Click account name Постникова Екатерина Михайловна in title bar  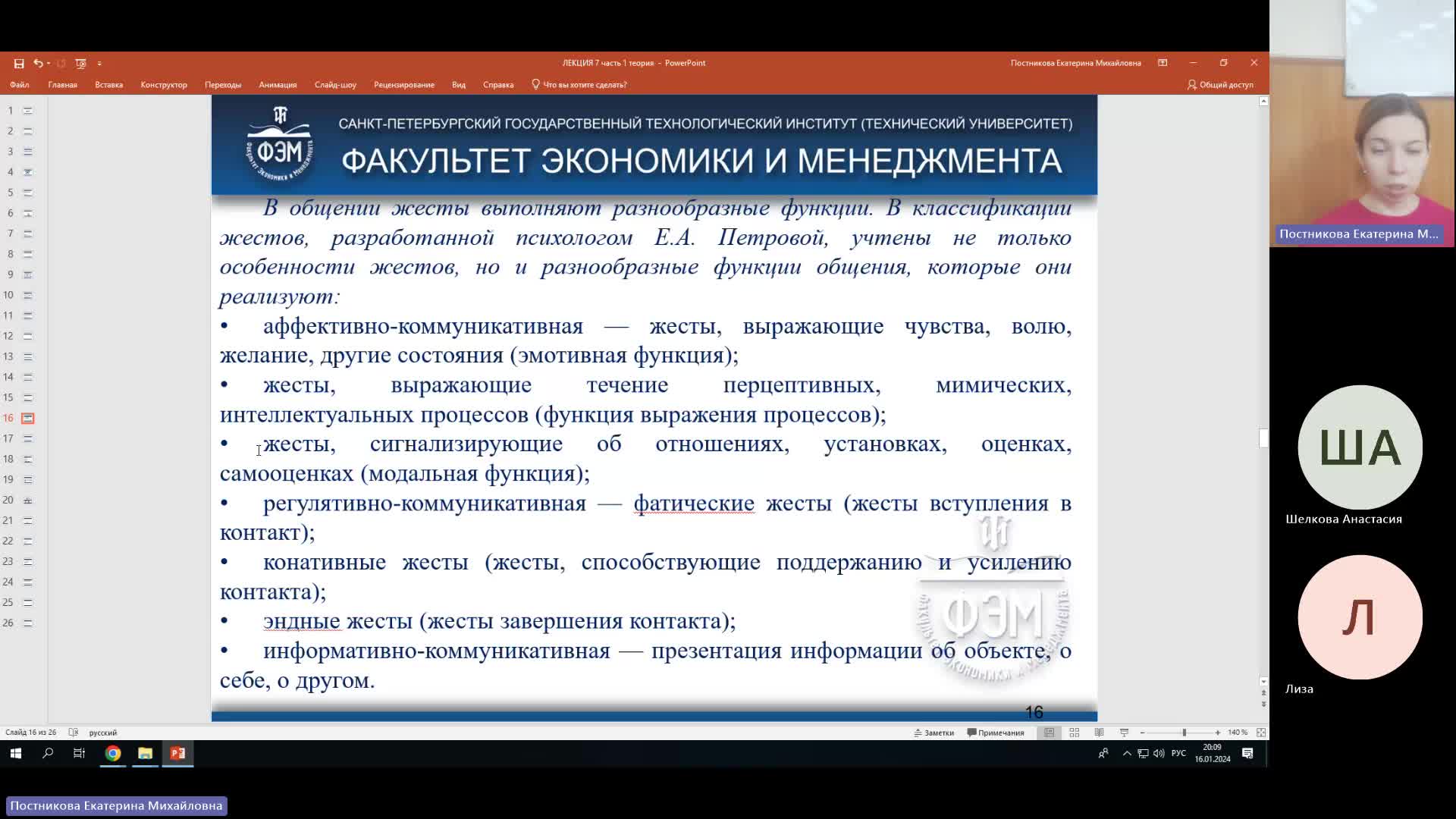pyautogui.click(x=1075, y=63)
